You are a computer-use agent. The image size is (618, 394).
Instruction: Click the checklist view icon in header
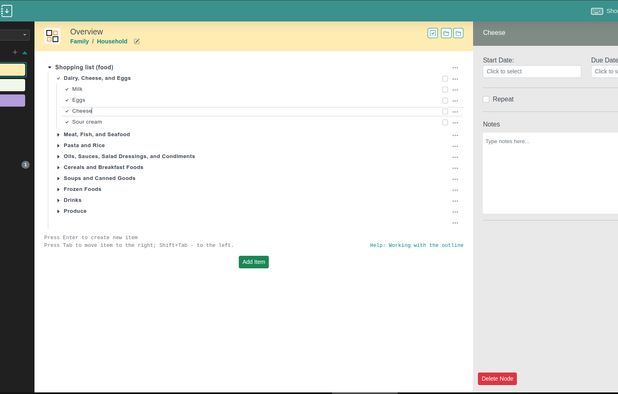[432, 33]
